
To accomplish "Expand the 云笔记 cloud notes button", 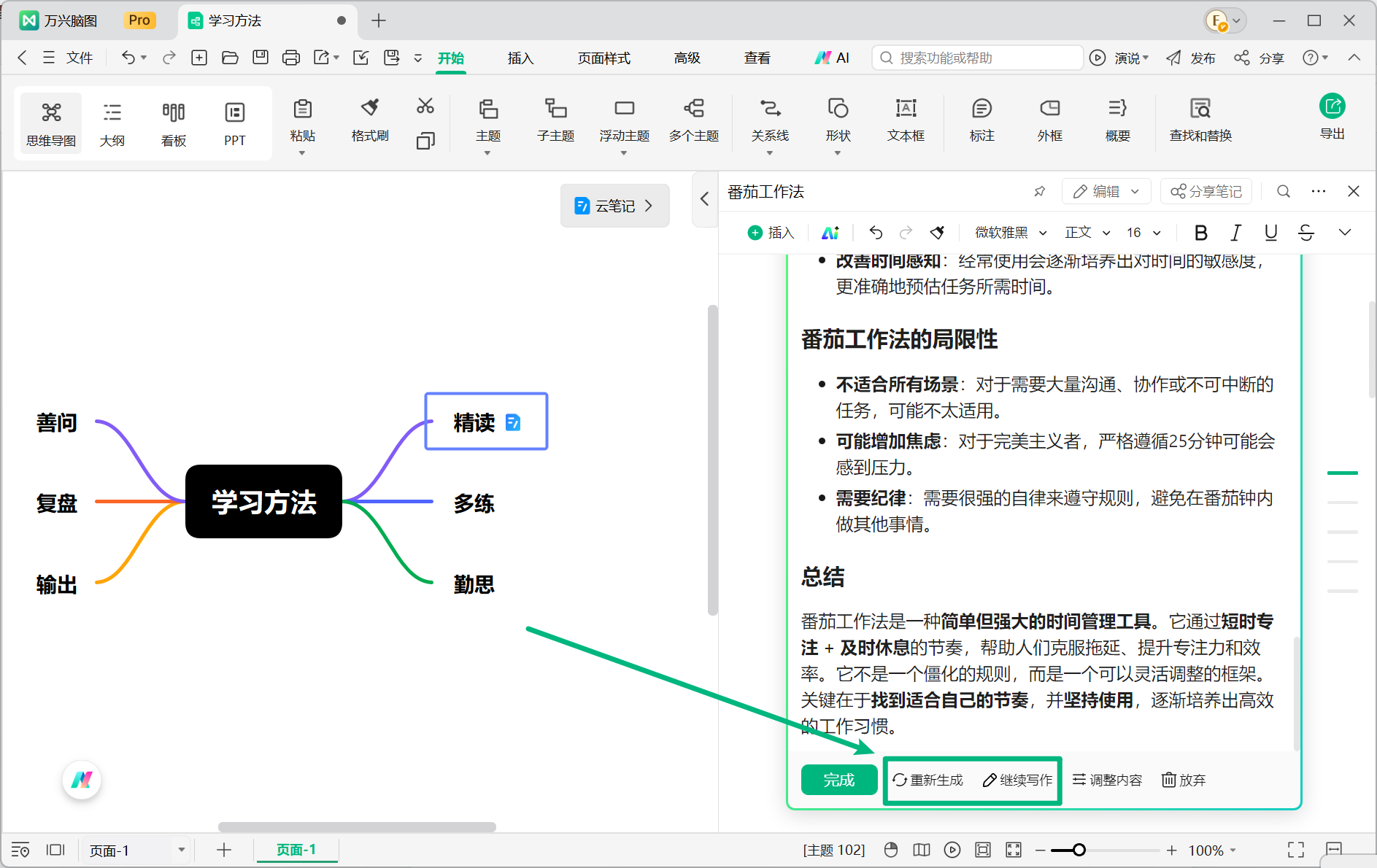I will 614,206.
